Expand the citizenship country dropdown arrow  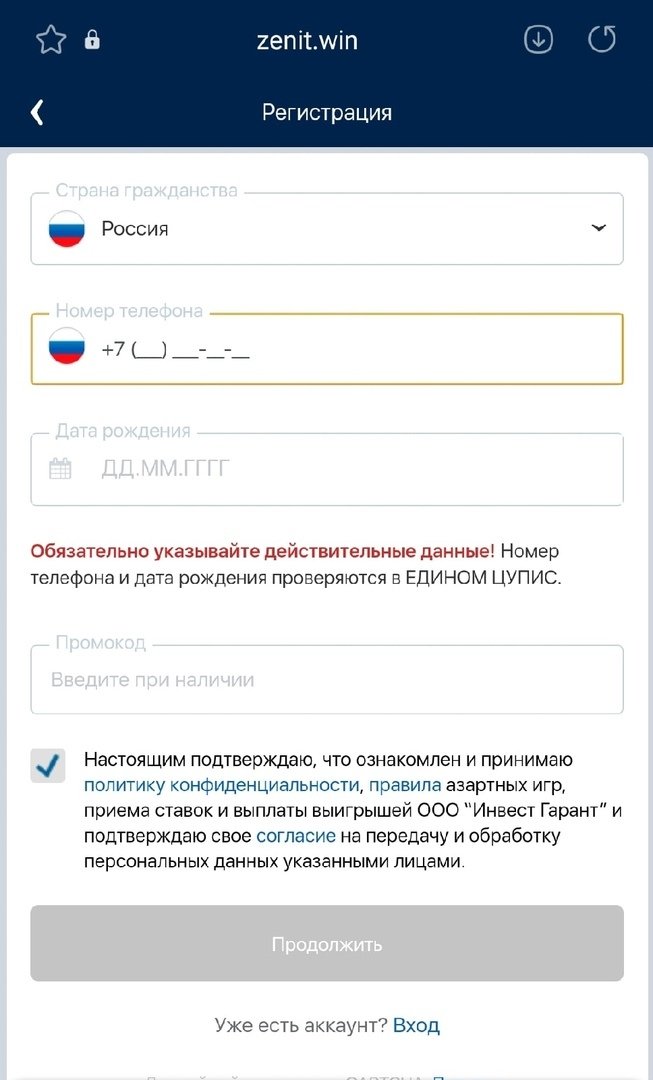pos(598,229)
